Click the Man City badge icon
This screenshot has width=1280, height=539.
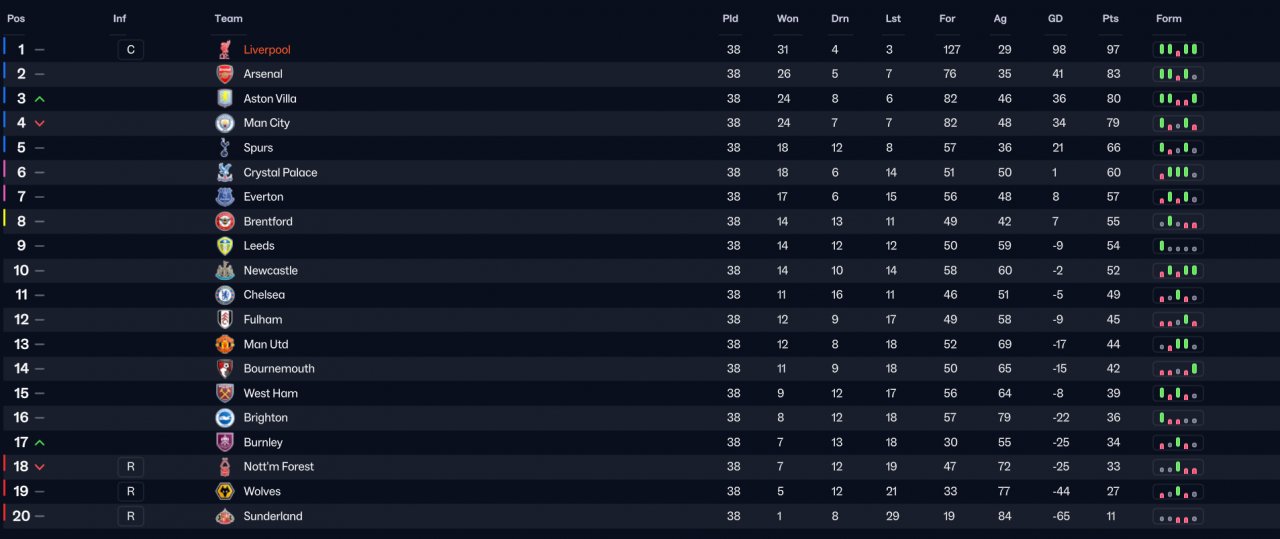(x=225, y=123)
